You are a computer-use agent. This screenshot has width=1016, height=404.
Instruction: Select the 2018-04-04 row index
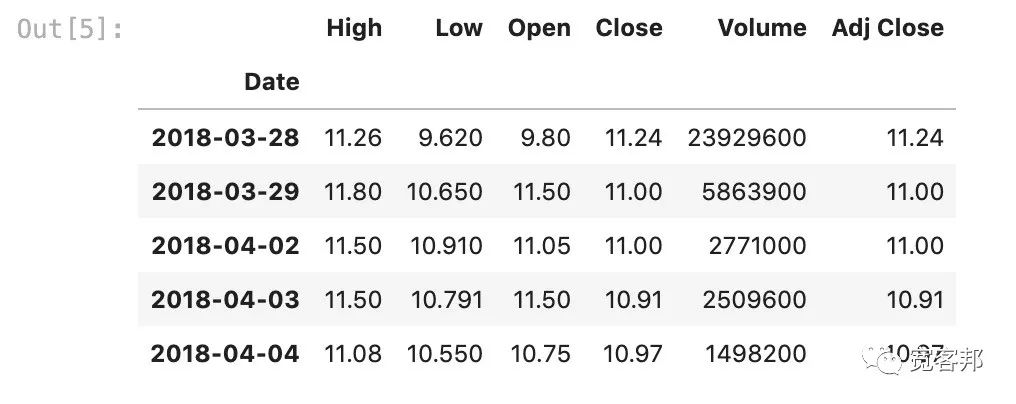[225, 353]
